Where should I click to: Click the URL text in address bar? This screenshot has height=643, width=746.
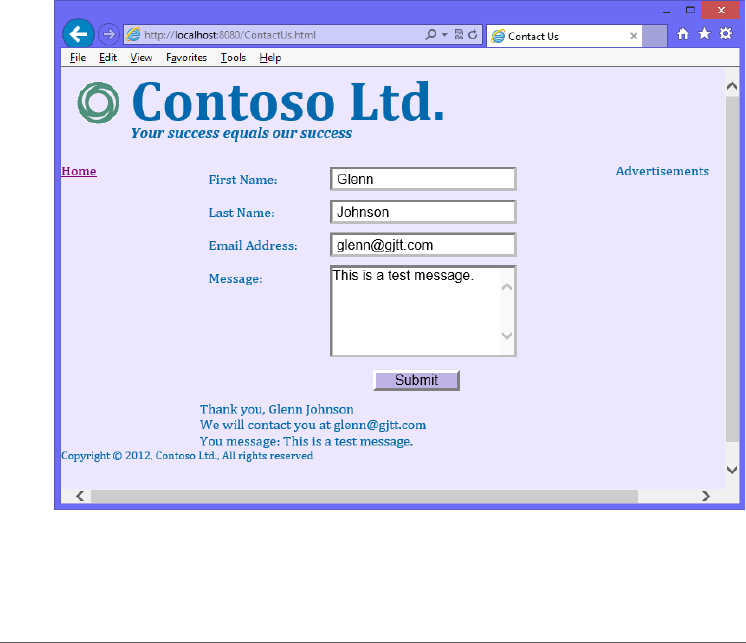(x=230, y=35)
